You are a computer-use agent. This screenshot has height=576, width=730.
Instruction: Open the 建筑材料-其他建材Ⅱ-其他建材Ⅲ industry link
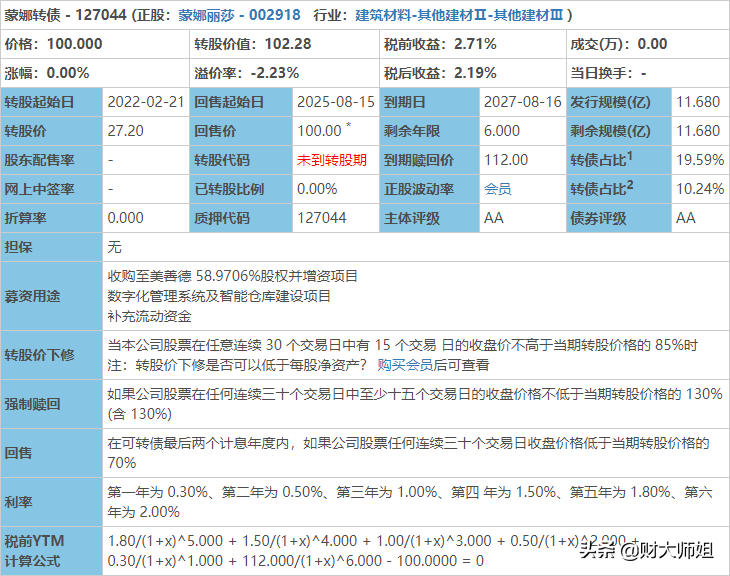point(459,15)
